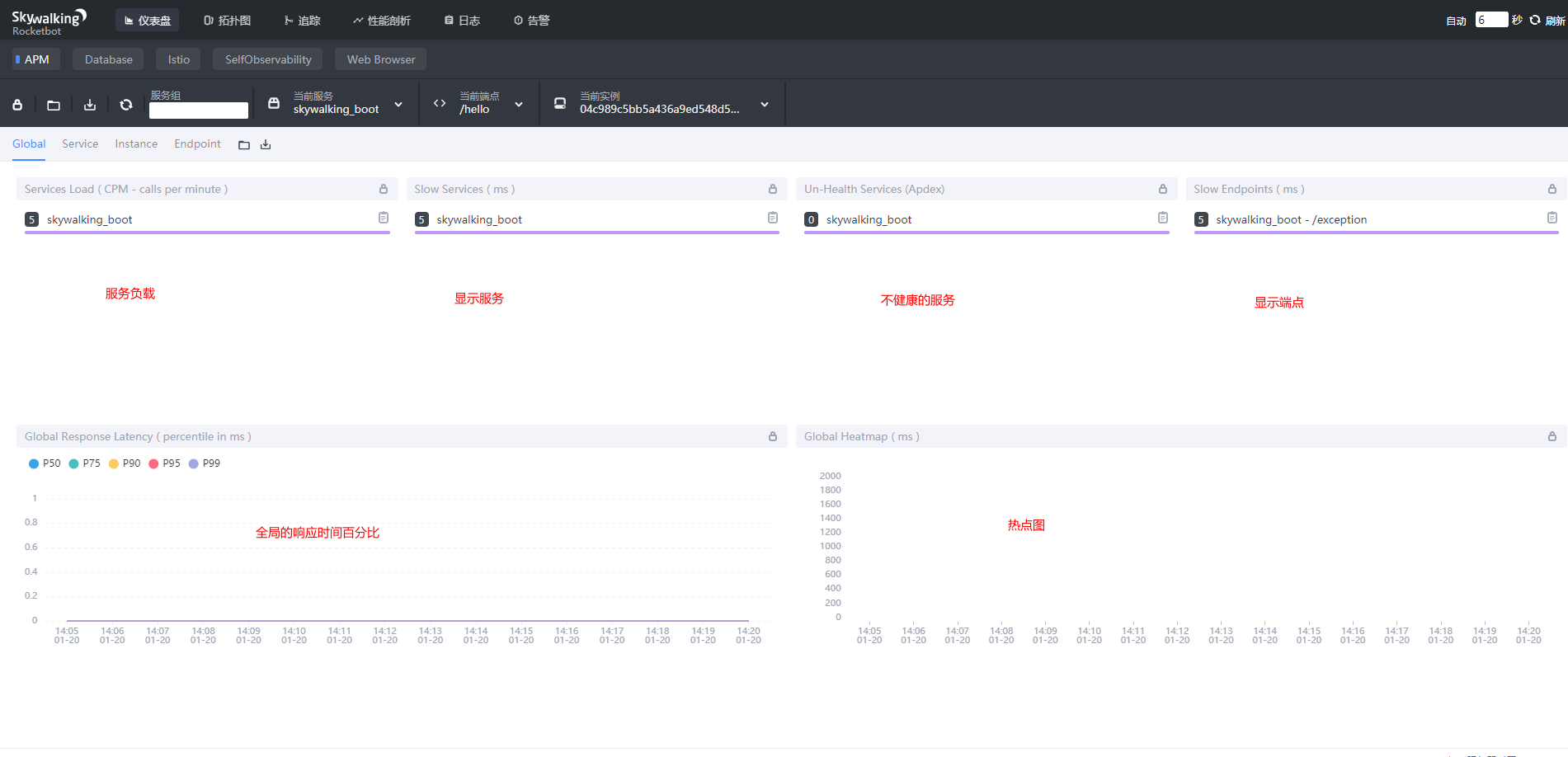Click the reset refresh icon in toolbar
Viewport: 1568px width, 757px height.
click(126, 105)
